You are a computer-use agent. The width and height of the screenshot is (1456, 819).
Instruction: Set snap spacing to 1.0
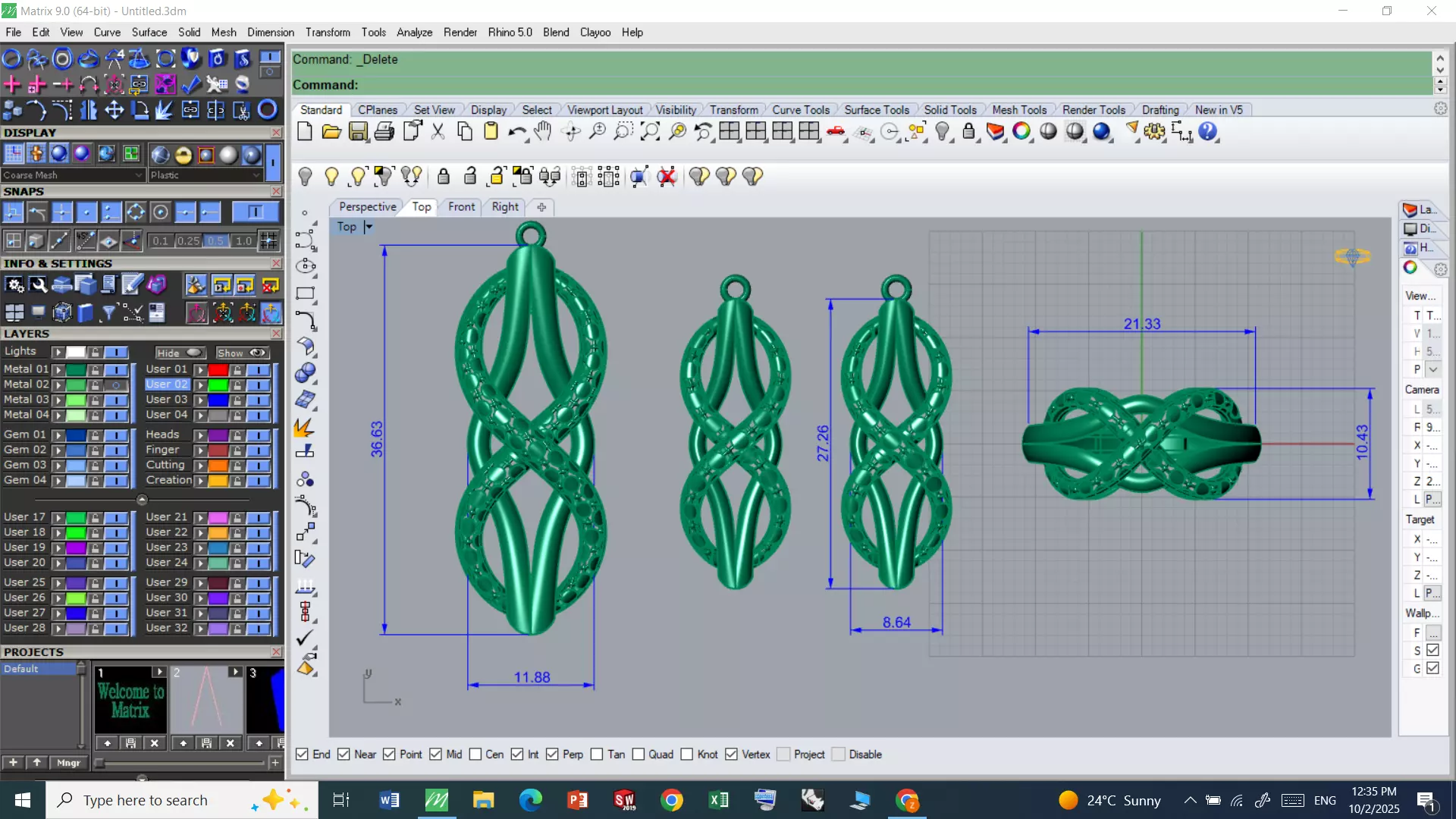pyautogui.click(x=243, y=241)
